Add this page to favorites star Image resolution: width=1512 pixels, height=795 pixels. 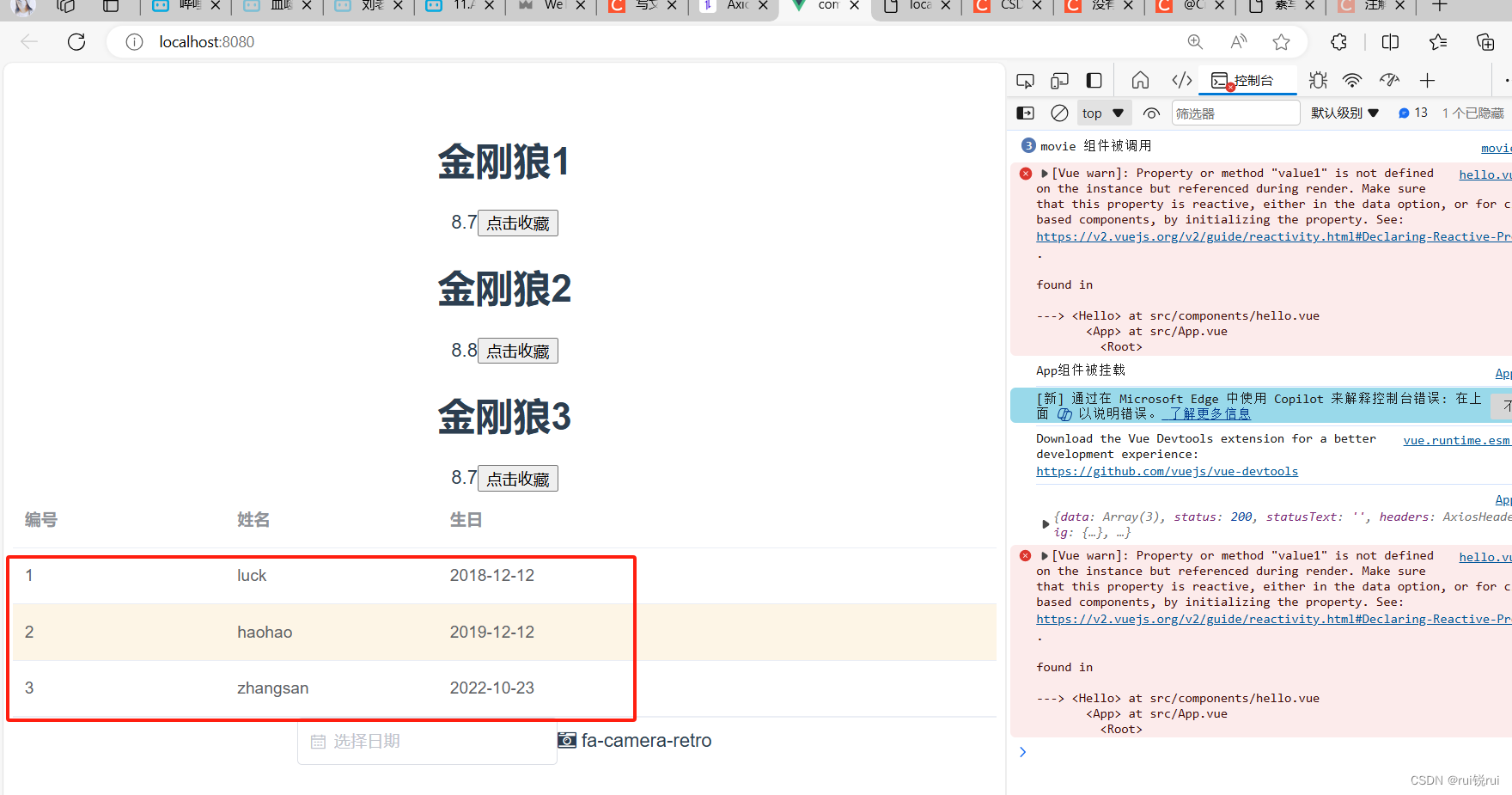1282,42
